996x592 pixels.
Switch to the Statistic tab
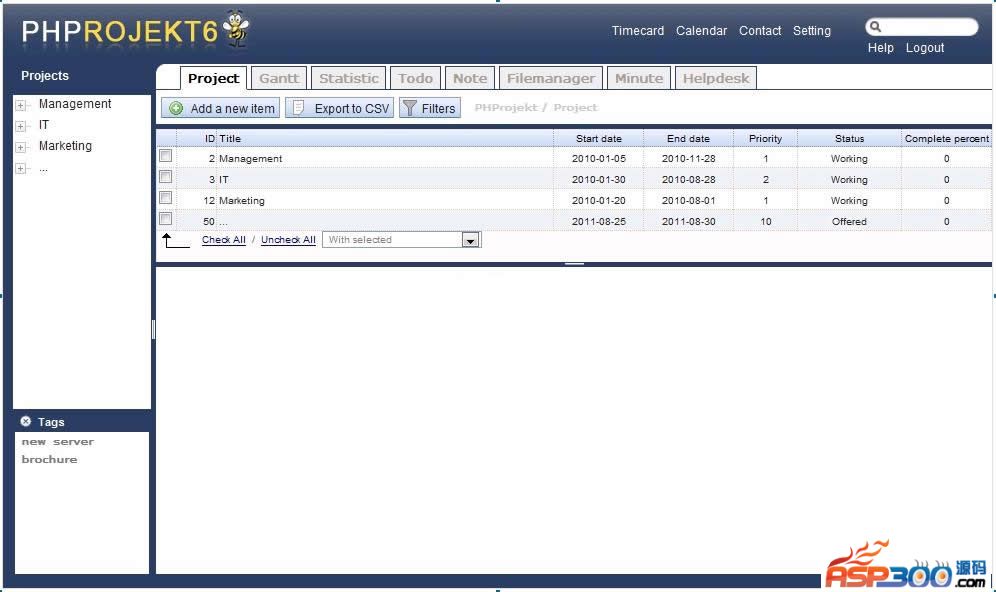click(x=349, y=78)
